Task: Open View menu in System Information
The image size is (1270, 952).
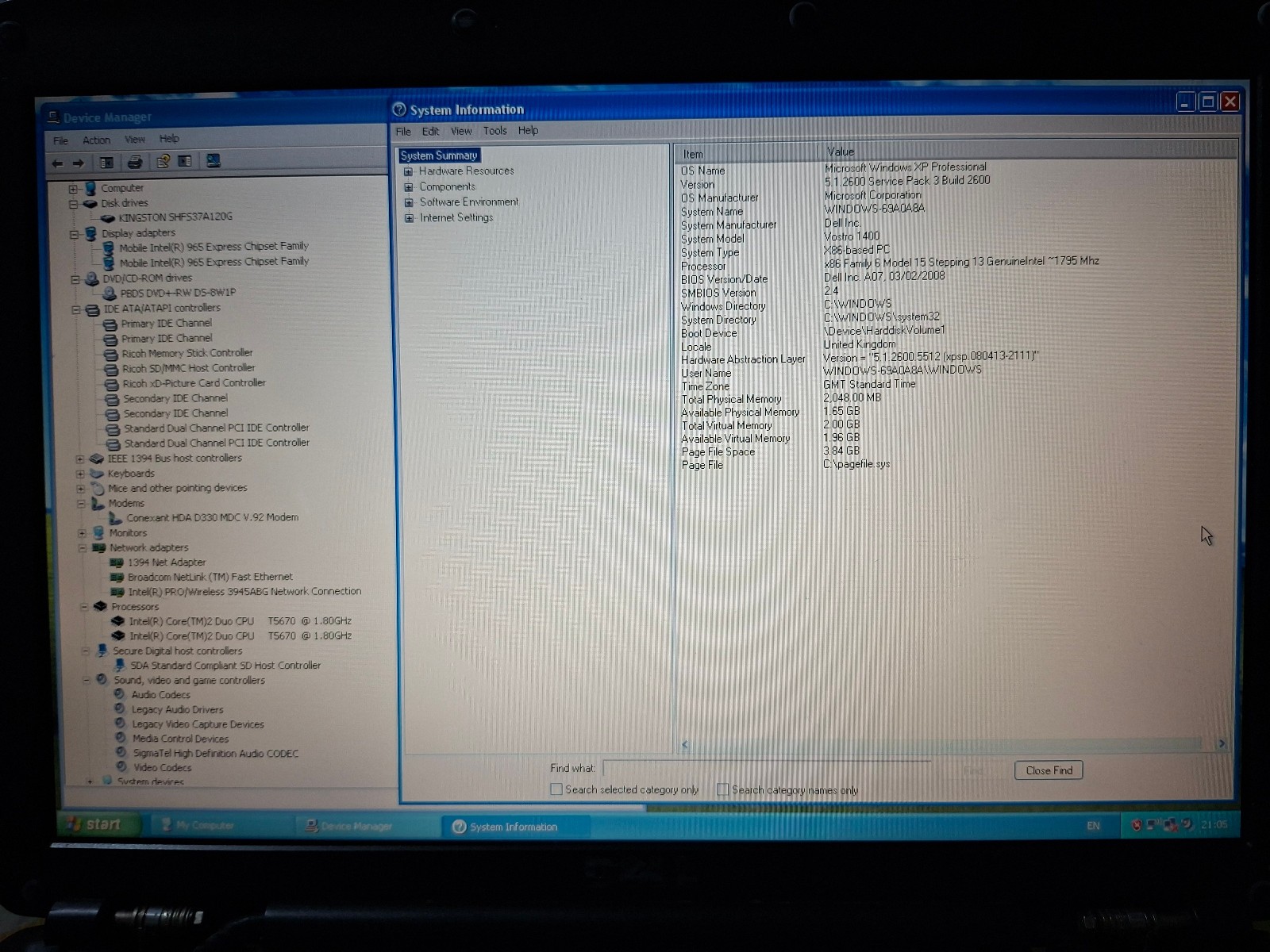Action: [x=461, y=132]
